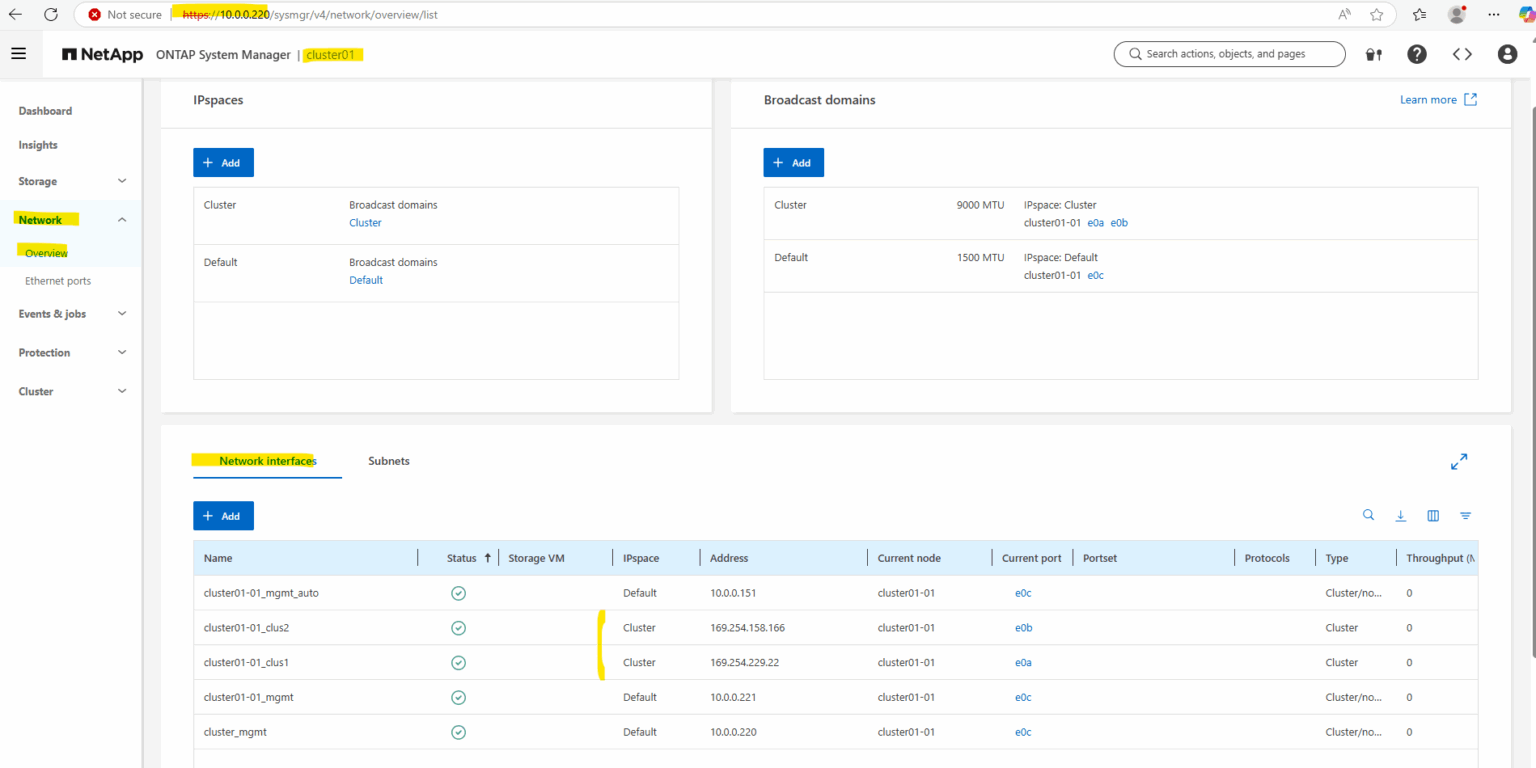The image size is (1536, 768).
Task: Open the filter icon above the table
Action: coord(1465,515)
